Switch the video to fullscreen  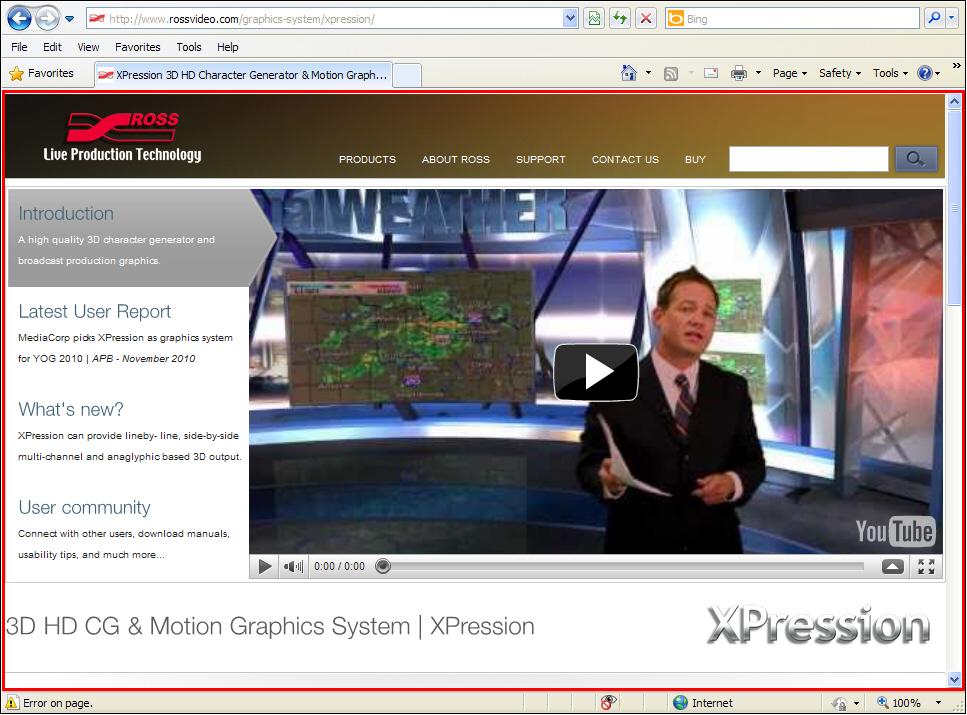(926, 566)
